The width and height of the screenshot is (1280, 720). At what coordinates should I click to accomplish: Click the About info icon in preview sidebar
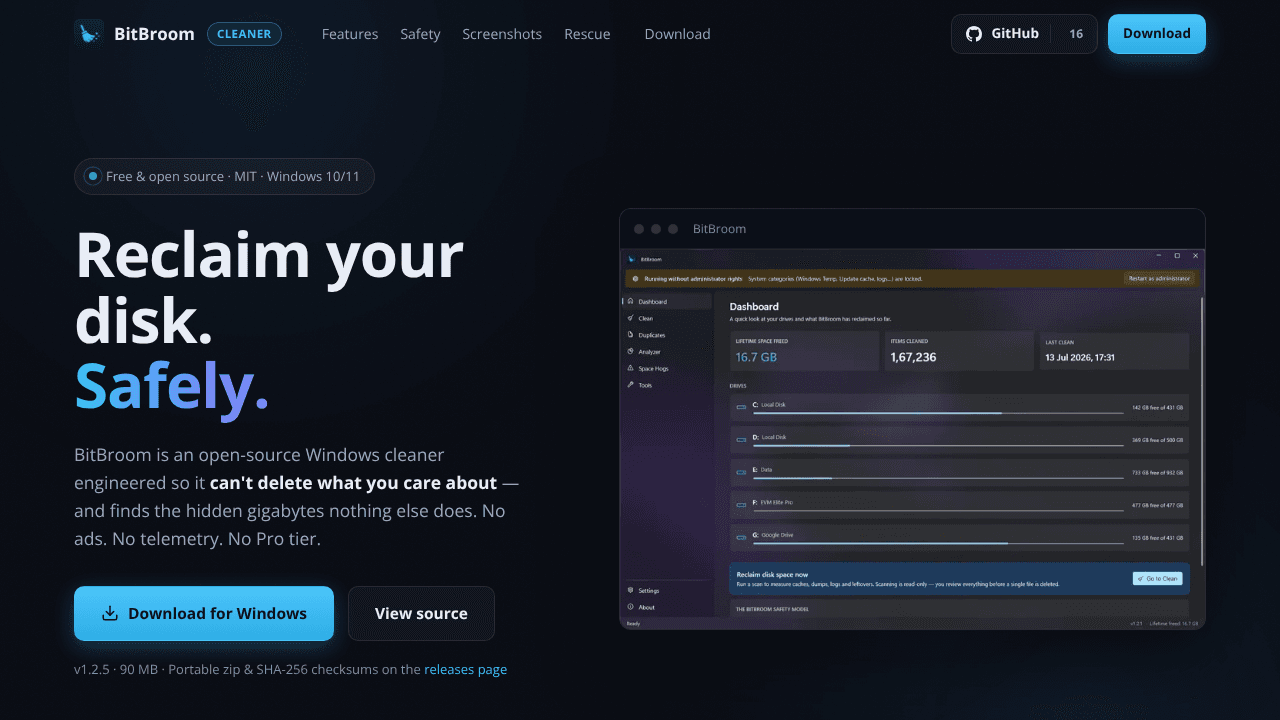pyautogui.click(x=631, y=607)
